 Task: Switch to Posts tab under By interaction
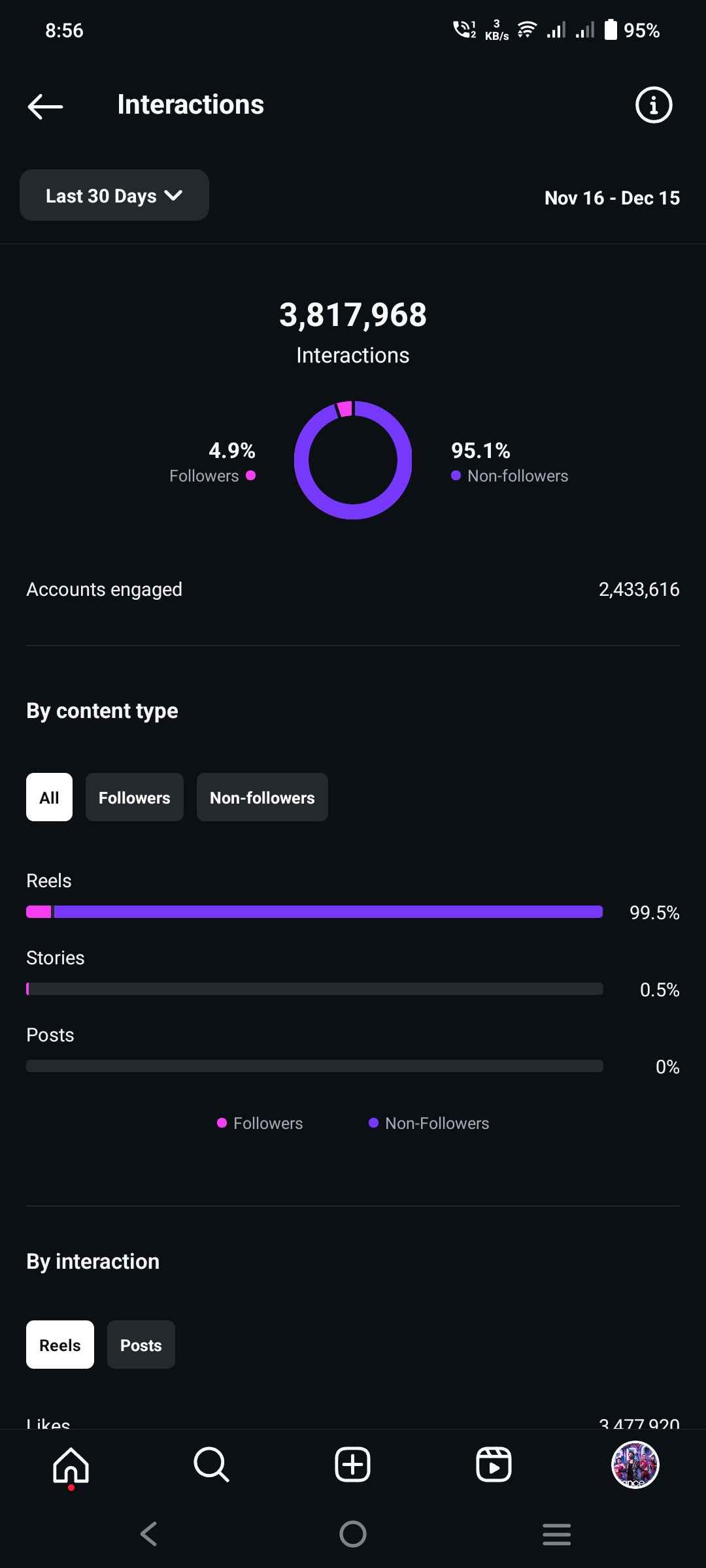tap(141, 1345)
